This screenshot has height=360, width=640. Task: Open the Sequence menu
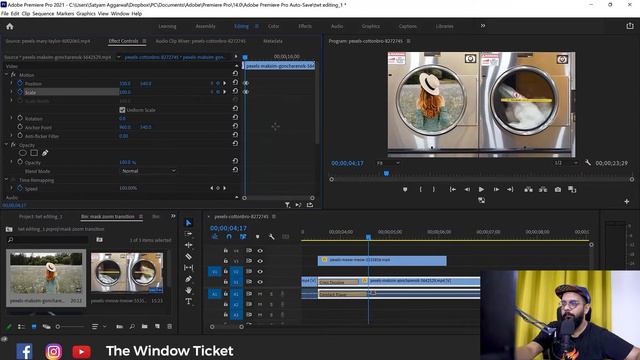pyautogui.click(x=43, y=13)
